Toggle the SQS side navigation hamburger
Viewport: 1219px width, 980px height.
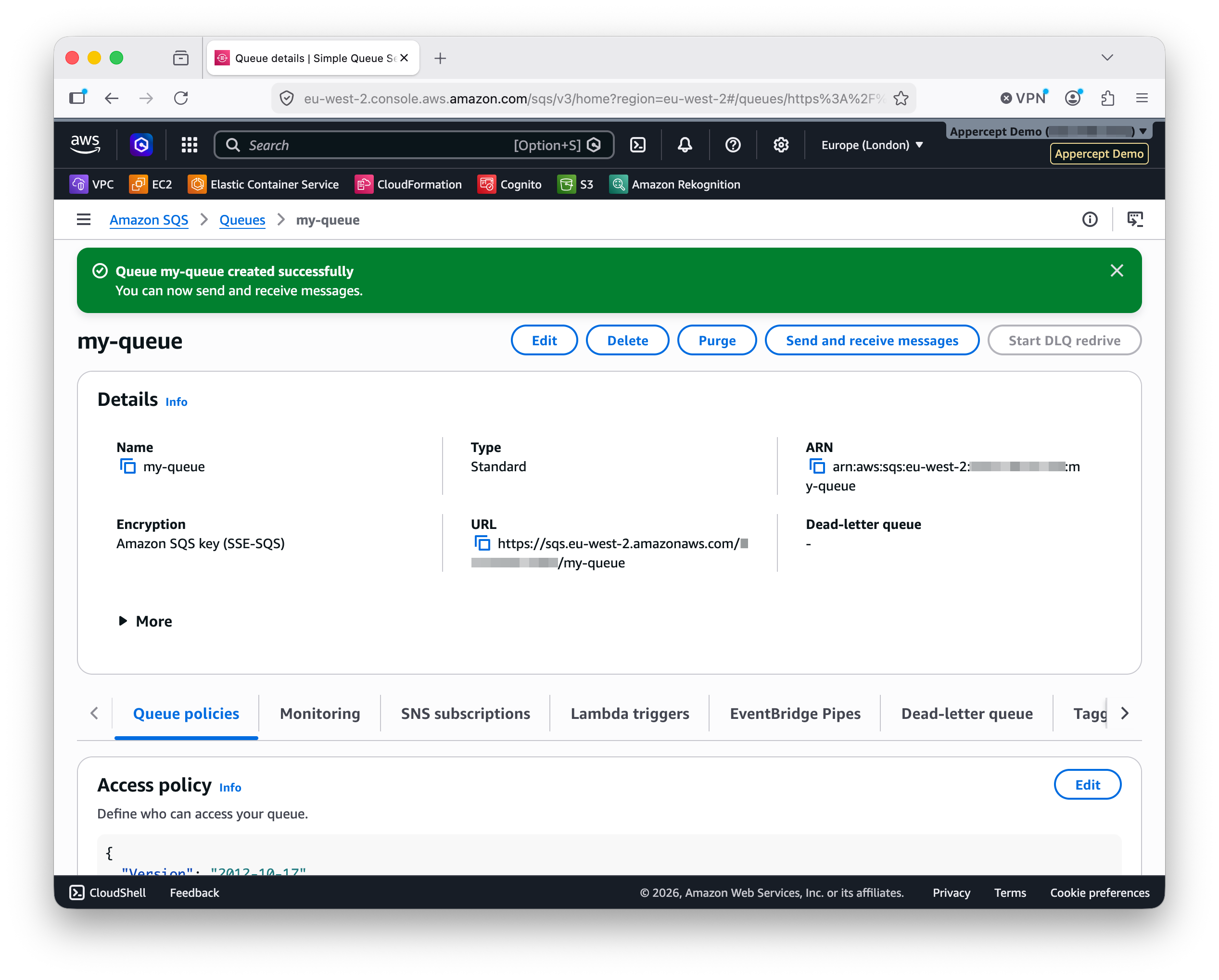click(x=84, y=220)
